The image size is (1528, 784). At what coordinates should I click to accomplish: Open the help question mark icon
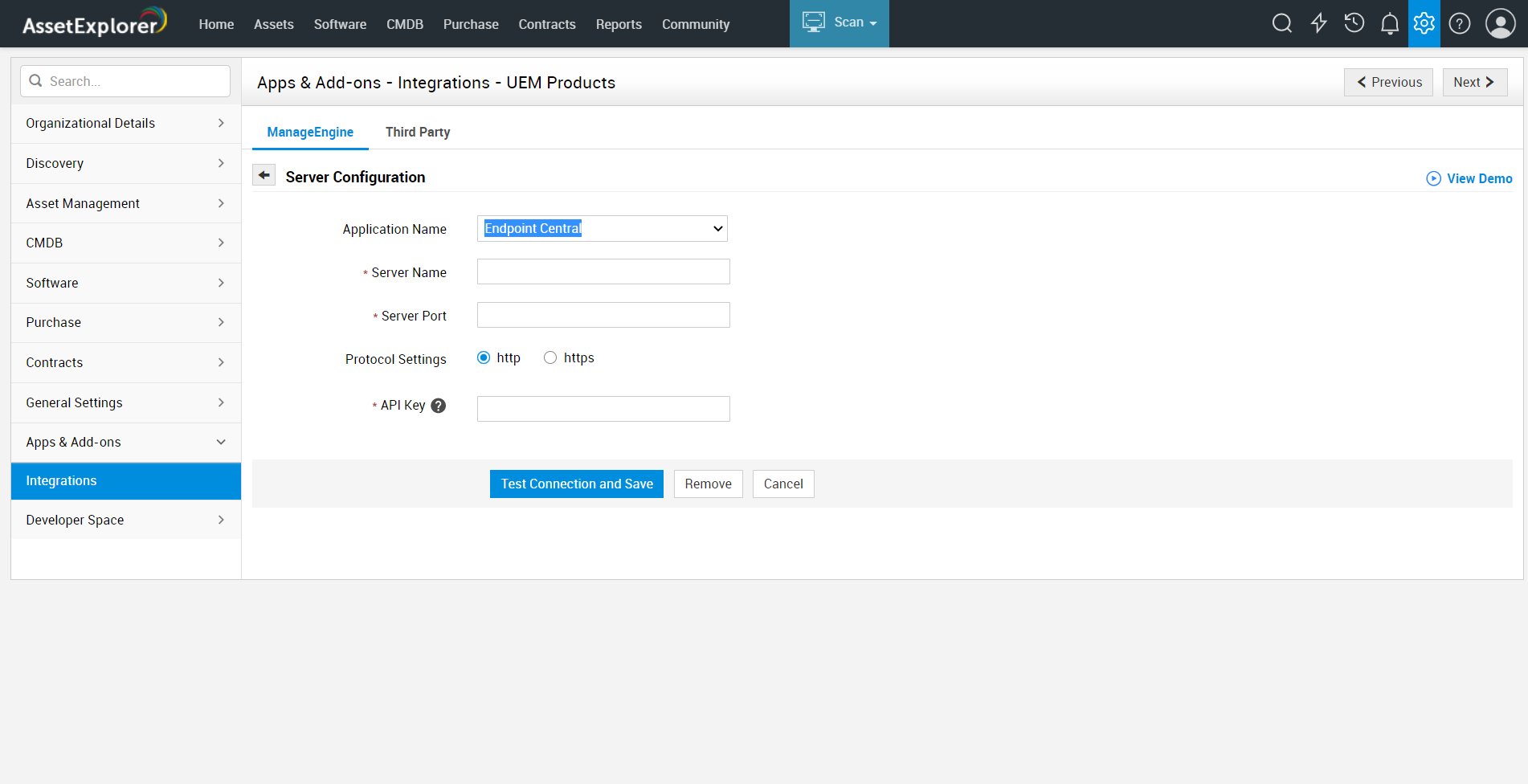pyautogui.click(x=1460, y=23)
